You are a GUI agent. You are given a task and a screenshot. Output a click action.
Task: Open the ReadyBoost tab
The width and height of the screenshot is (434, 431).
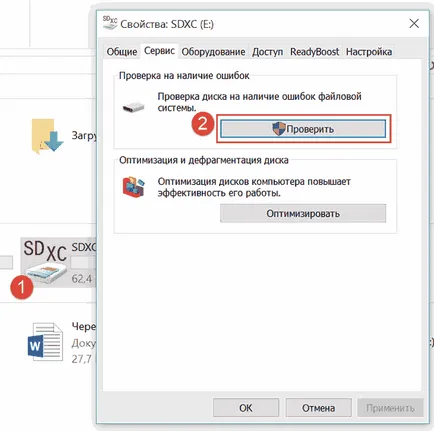(314, 52)
